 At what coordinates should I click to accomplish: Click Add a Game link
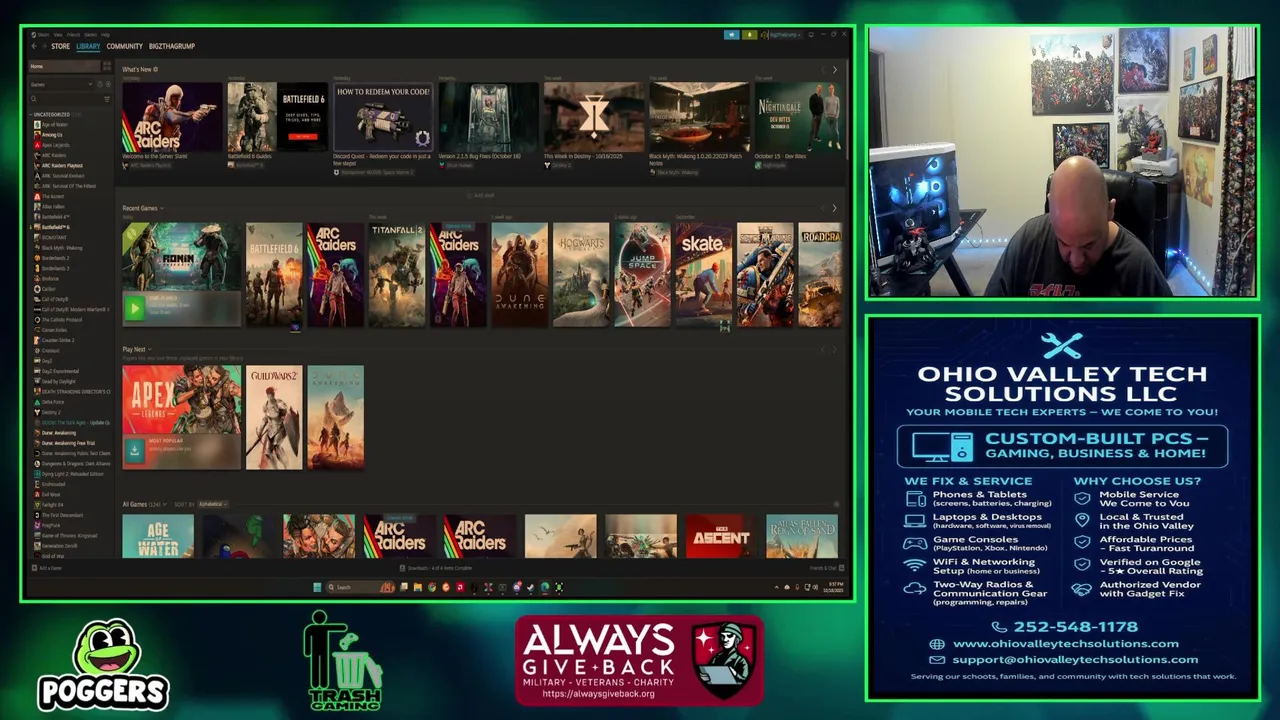50,568
